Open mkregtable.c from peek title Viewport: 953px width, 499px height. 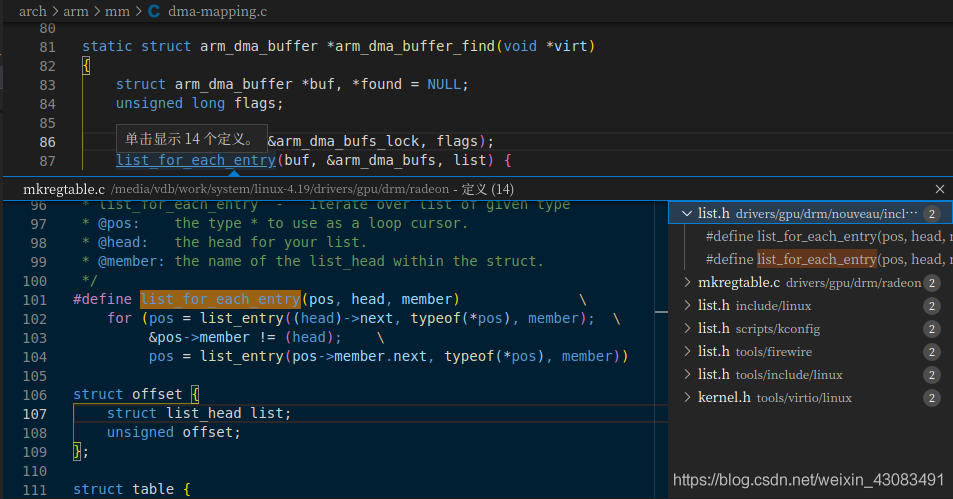tap(64, 189)
